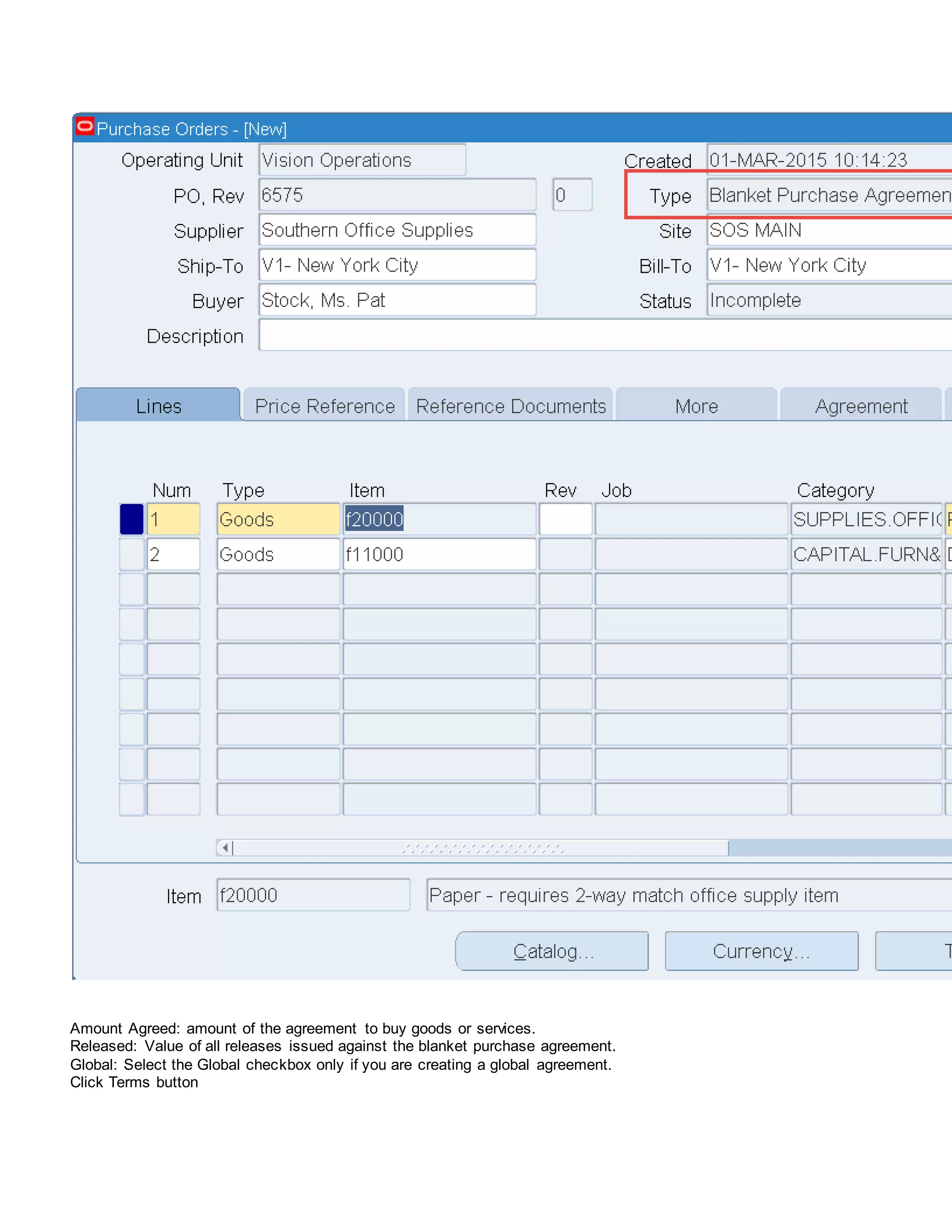952x1232 pixels.
Task: Click the Site field SOS MAIN
Action: [830, 230]
